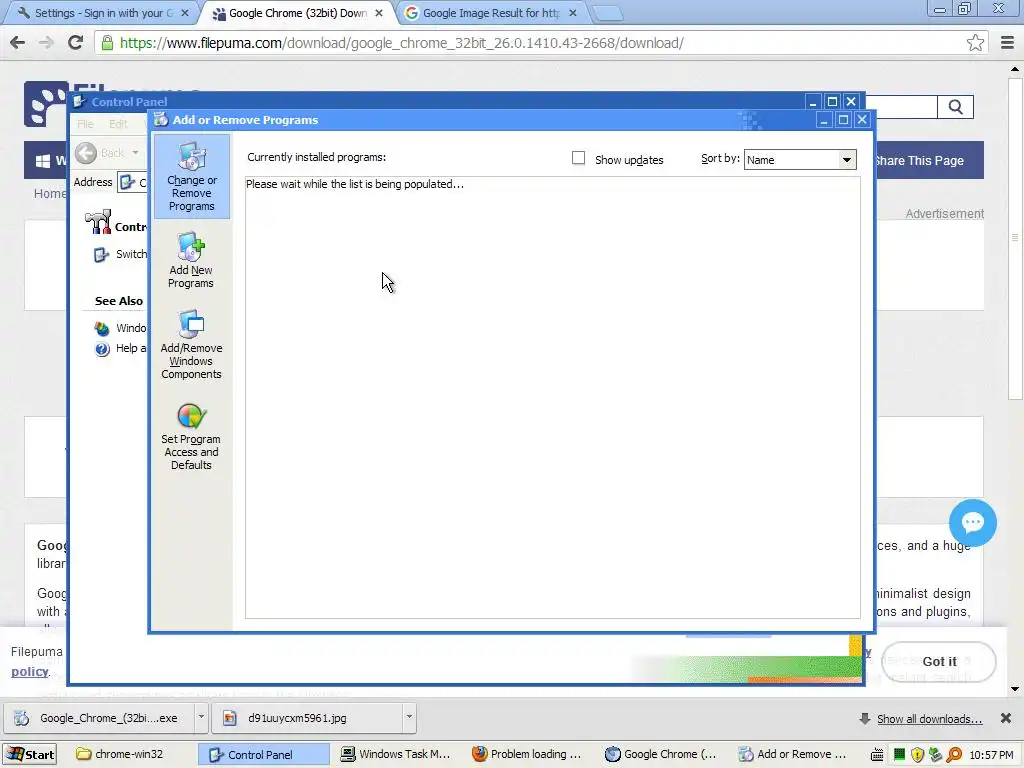The height and width of the screenshot is (768, 1024).
Task: Click Switch view link in Control Panel
Action: click(122, 254)
